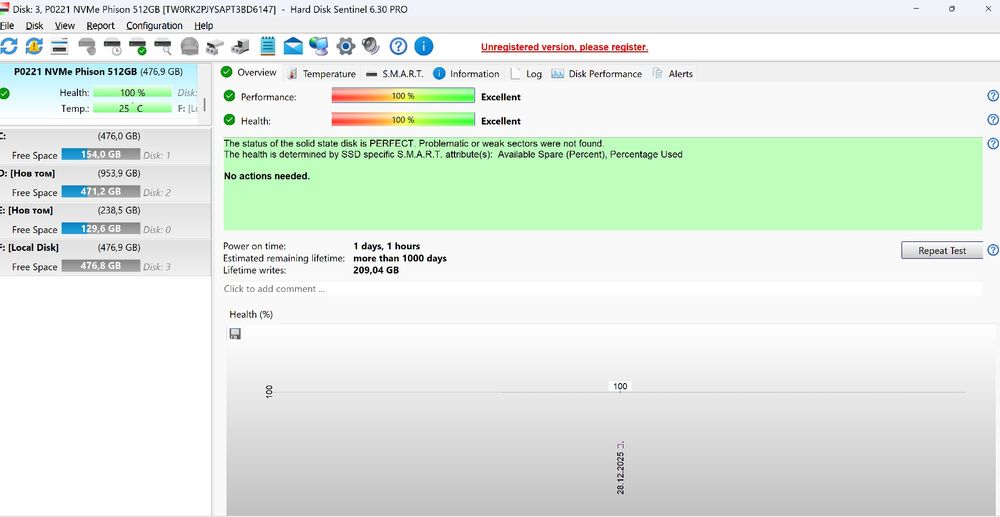Click the small scrollbar in the disk panel

(x=205, y=104)
